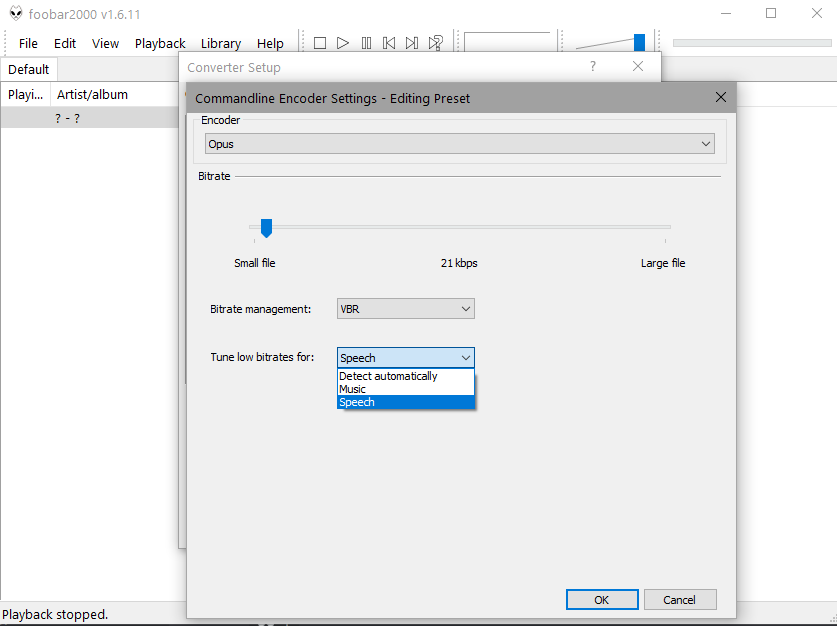
Task: Click the Stop playback button
Action: 320,43
